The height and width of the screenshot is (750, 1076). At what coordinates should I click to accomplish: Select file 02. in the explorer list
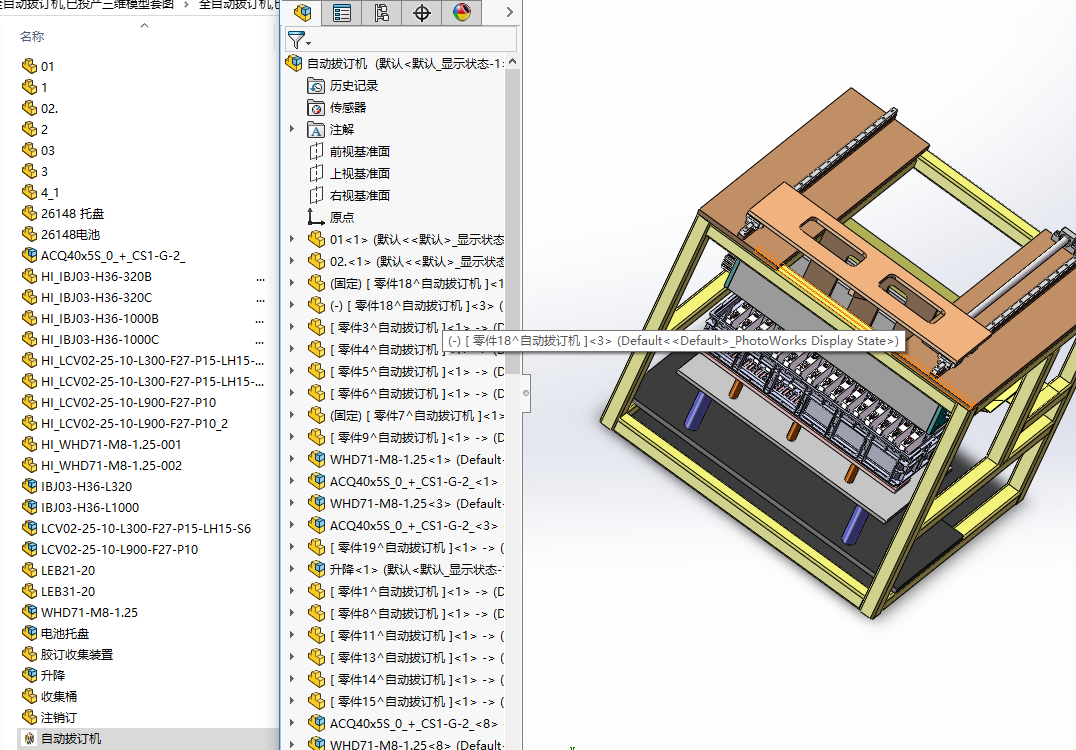[x=40, y=108]
